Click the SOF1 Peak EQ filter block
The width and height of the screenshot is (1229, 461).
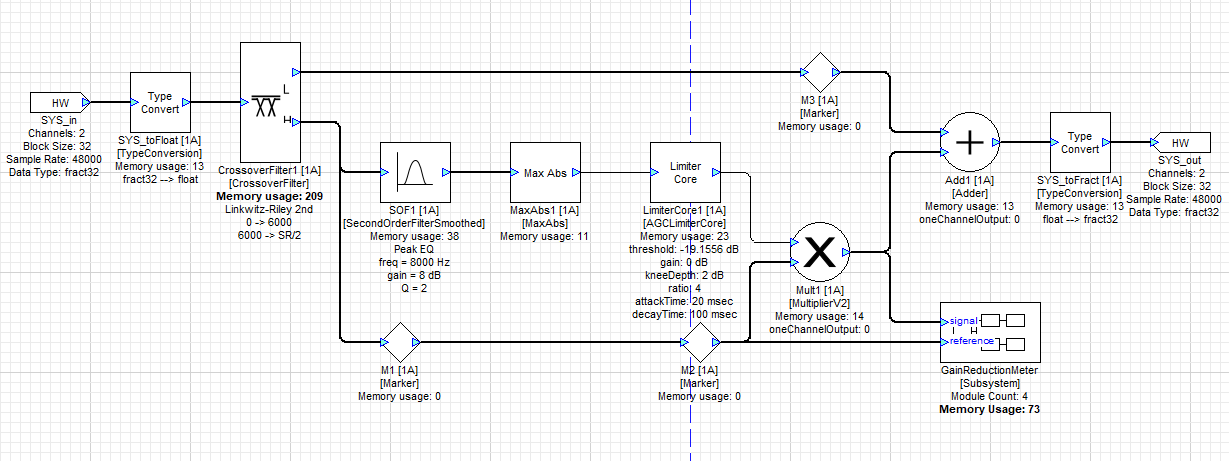tap(414, 173)
